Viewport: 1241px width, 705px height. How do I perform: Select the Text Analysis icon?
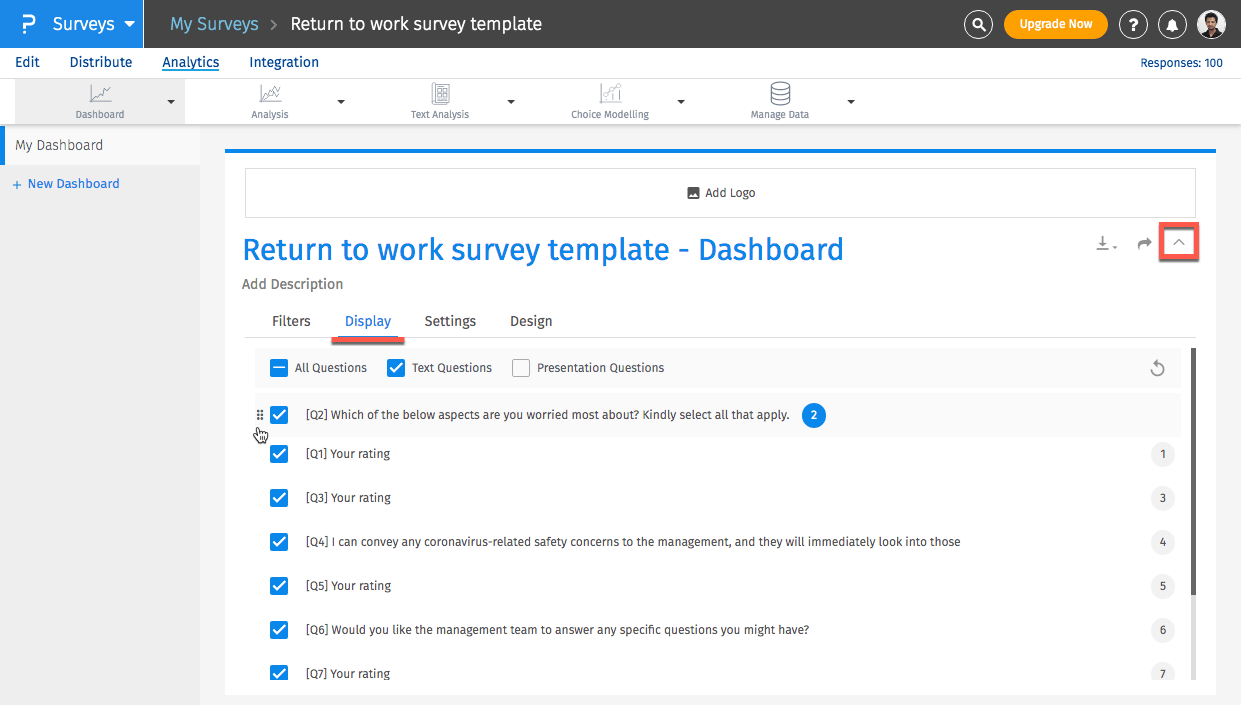[439, 95]
